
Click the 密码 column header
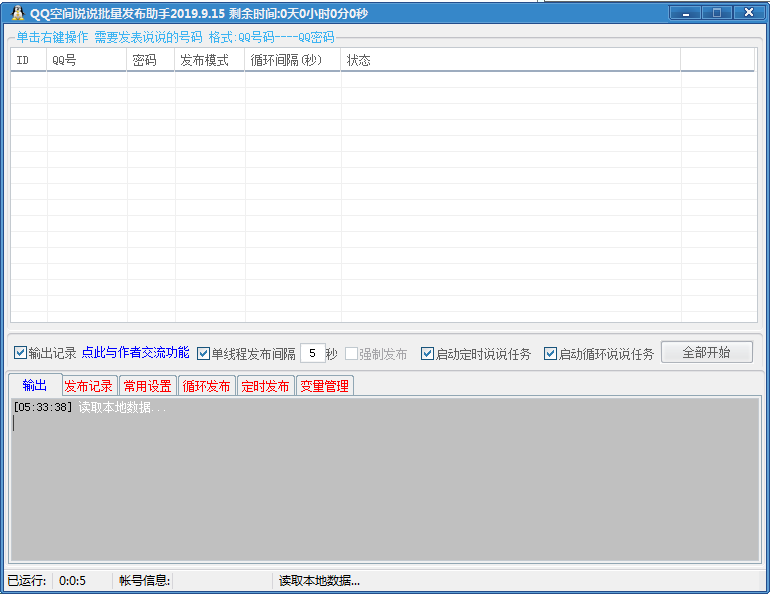pos(150,60)
